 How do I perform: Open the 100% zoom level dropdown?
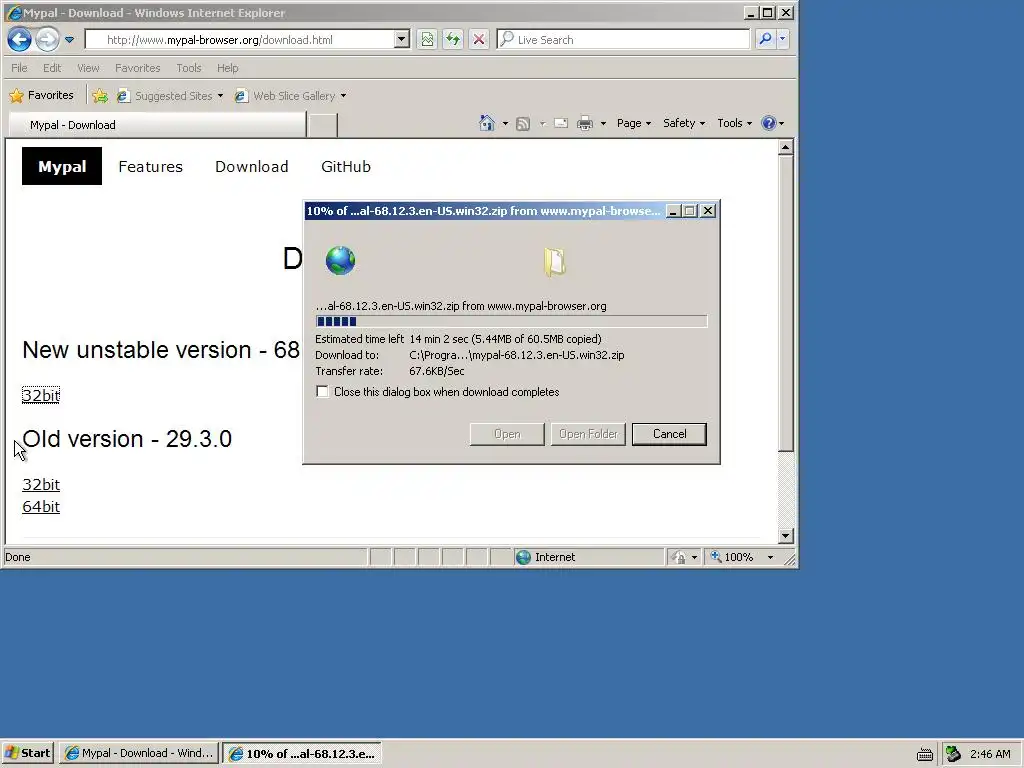pos(771,557)
